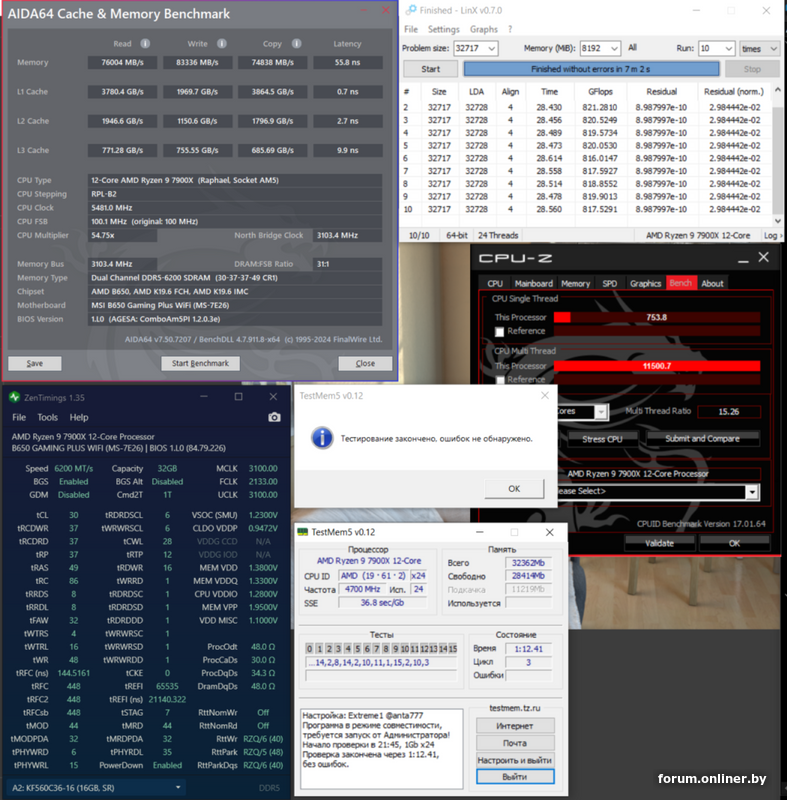Click the LinX app icon in its title bar

(411, 10)
